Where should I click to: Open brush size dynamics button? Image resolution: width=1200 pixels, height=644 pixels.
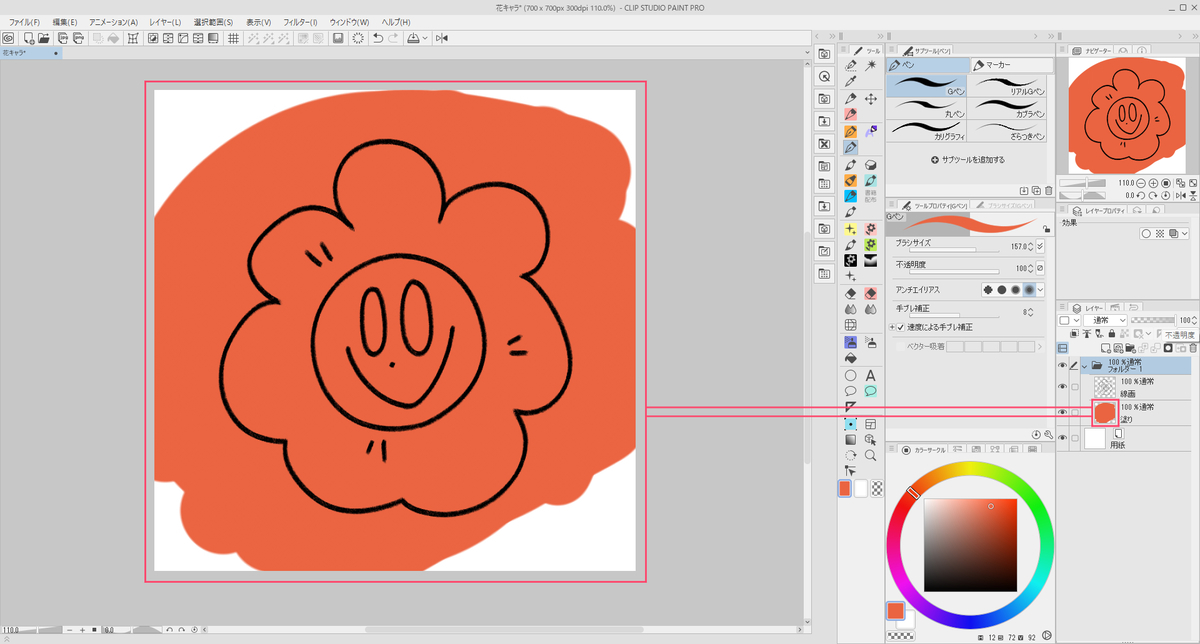click(1040, 247)
